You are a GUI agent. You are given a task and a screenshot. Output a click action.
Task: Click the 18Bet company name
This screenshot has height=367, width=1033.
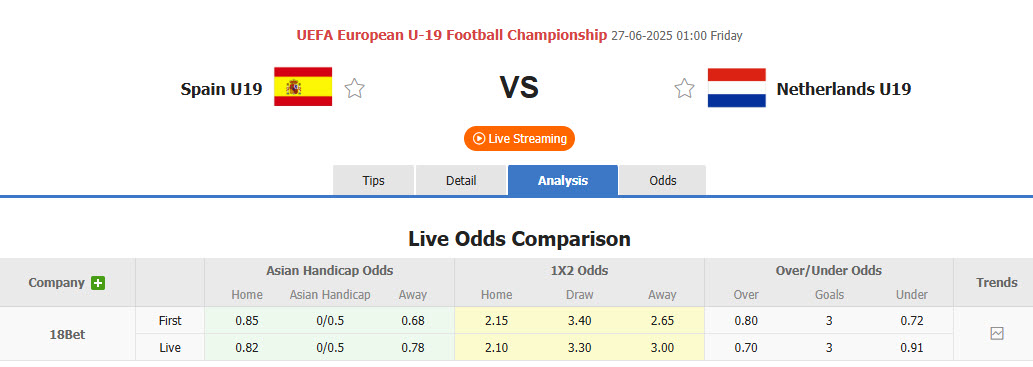click(67, 334)
